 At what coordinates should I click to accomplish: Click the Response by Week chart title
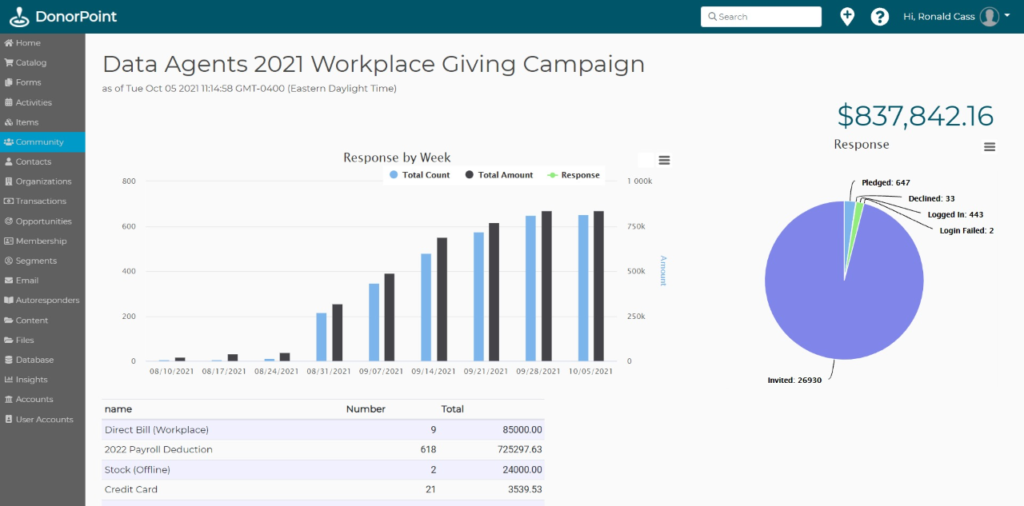[397, 157]
